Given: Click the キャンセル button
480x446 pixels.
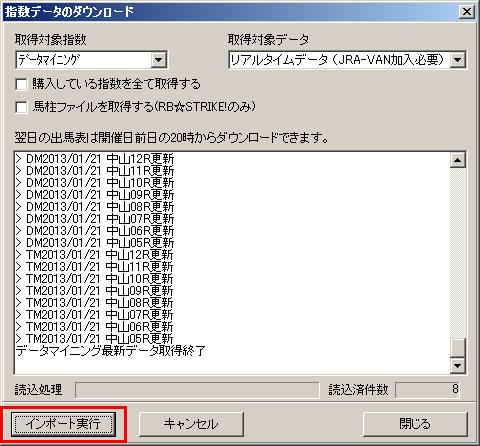Looking at the screenshot, I should point(191,424).
